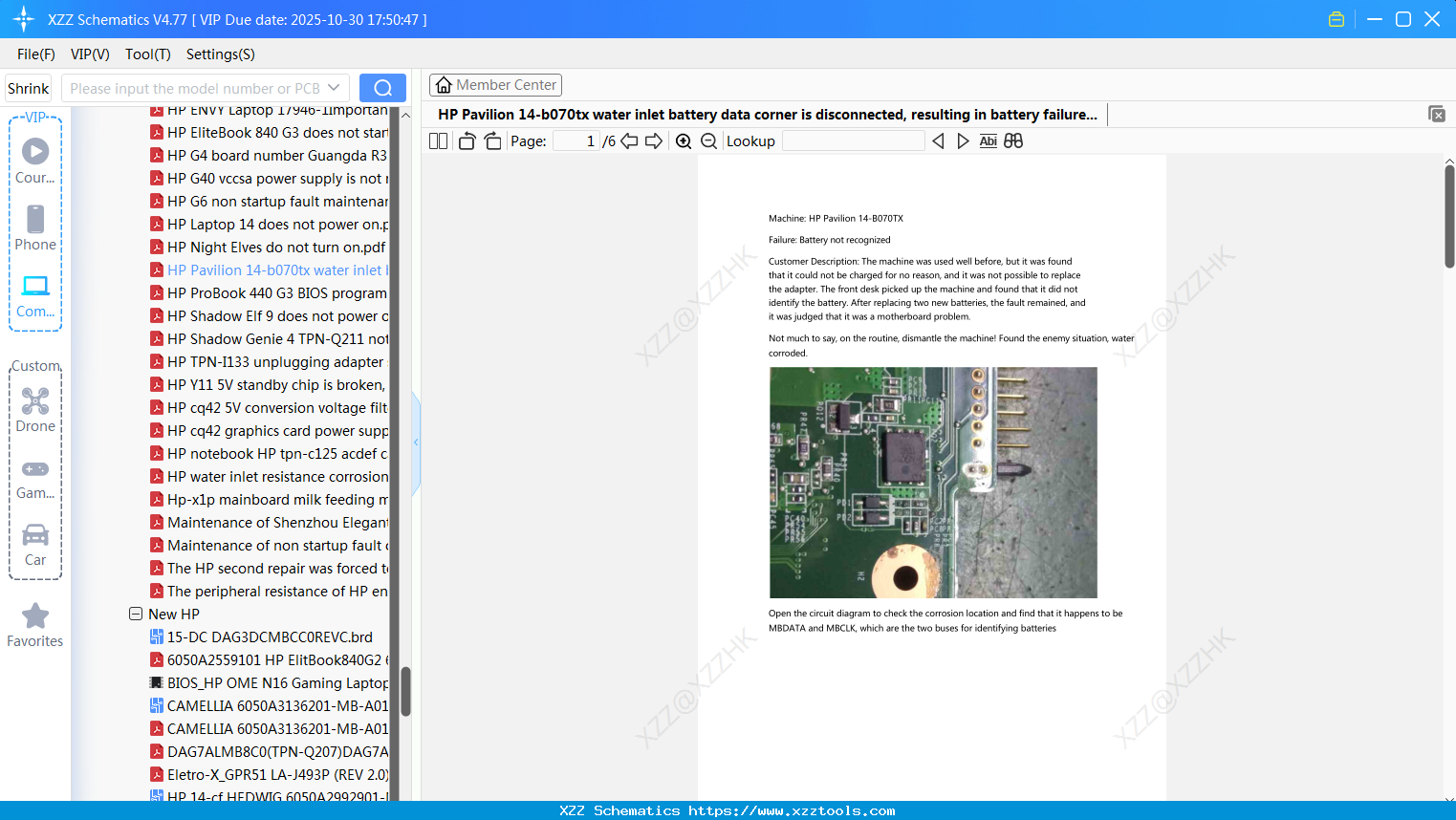Open the model number dropdown arrow
This screenshot has width=1456, height=820.
pyautogui.click(x=334, y=88)
